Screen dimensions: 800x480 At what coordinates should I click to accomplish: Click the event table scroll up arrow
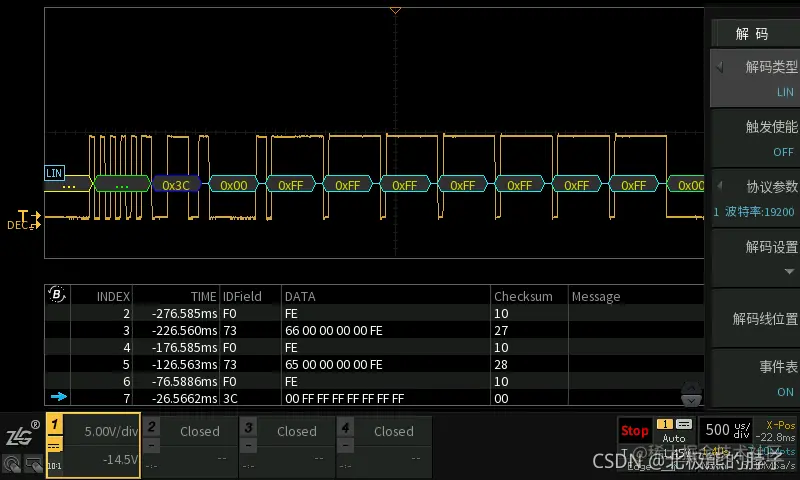click(691, 388)
